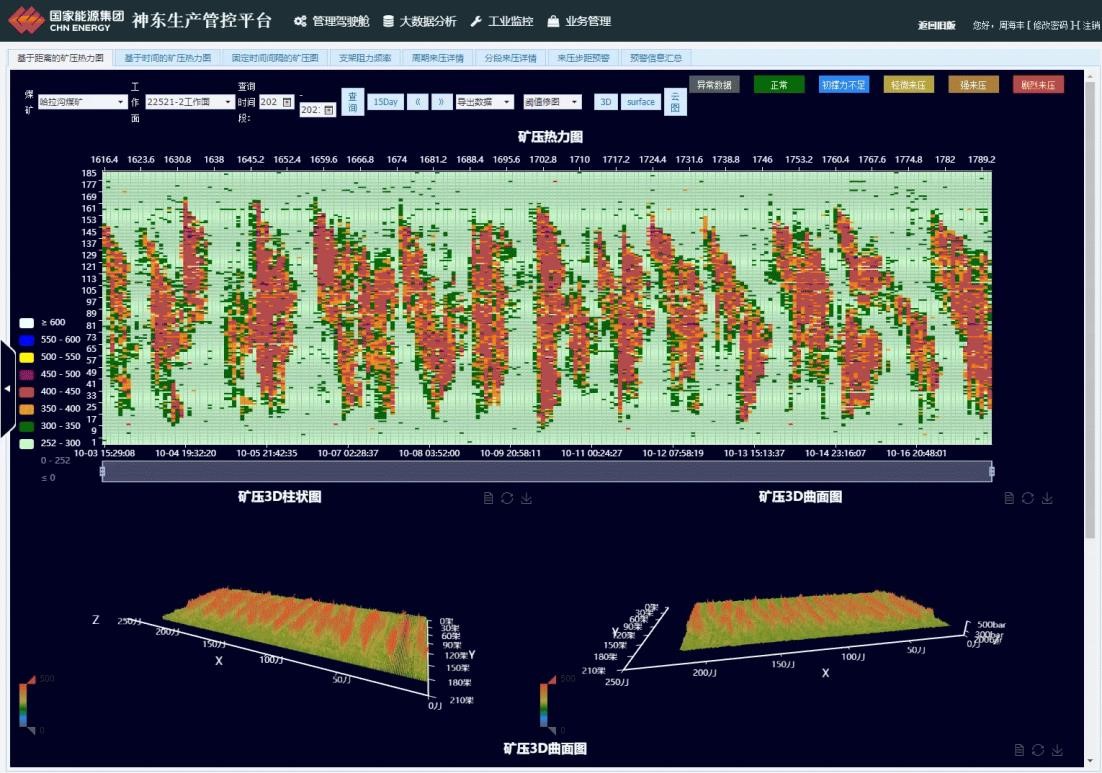Viewport: 1102px width, 773px height.
Task: Expand the collapsed left side panel arrow
Action: (7, 388)
